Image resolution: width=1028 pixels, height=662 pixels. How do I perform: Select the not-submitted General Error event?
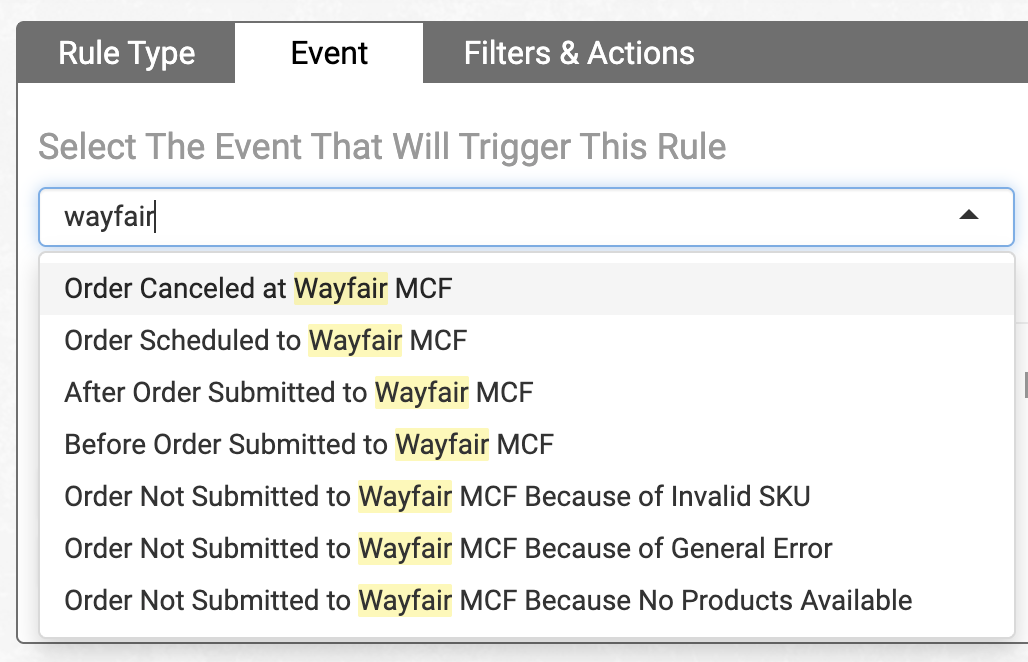click(448, 548)
